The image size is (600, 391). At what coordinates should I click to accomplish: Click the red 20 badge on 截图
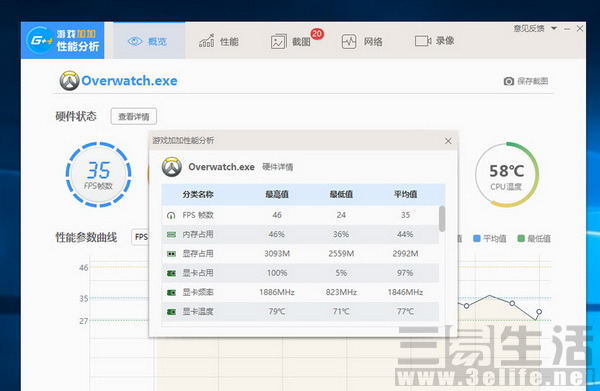[317, 34]
